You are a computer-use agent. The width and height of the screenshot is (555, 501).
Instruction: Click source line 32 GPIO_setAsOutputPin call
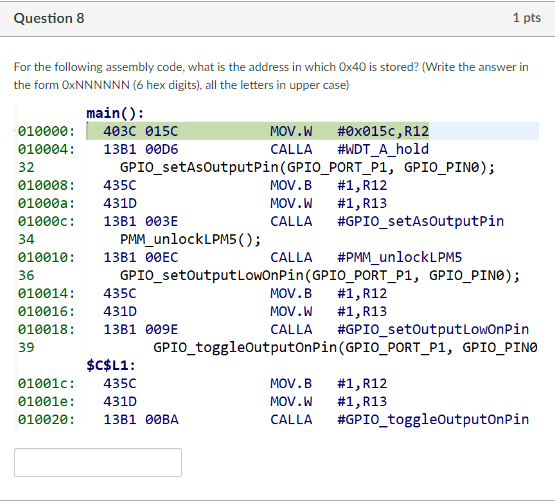coord(307,167)
